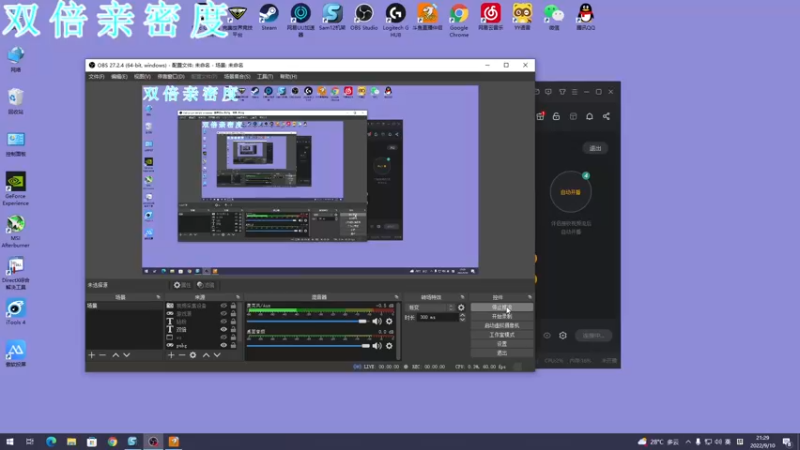Viewport: 800px width, 450px height.
Task: Pop out the 转场特效 dock via header icon
Action: point(463,297)
